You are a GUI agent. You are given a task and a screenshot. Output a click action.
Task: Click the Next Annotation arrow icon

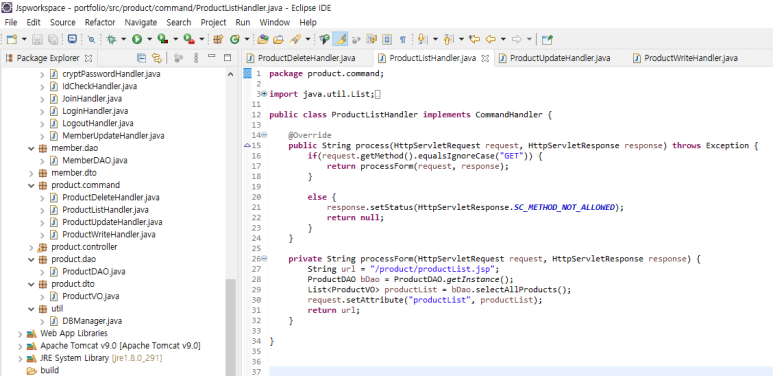pyautogui.click(x=422, y=39)
